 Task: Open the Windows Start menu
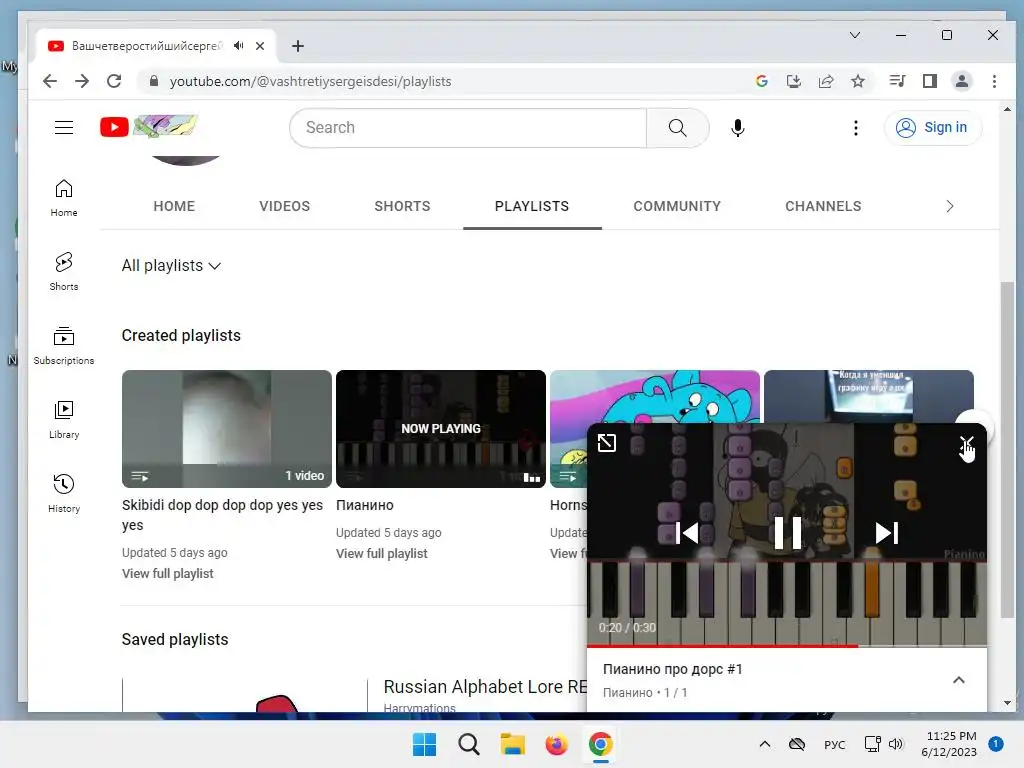pyautogui.click(x=424, y=744)
